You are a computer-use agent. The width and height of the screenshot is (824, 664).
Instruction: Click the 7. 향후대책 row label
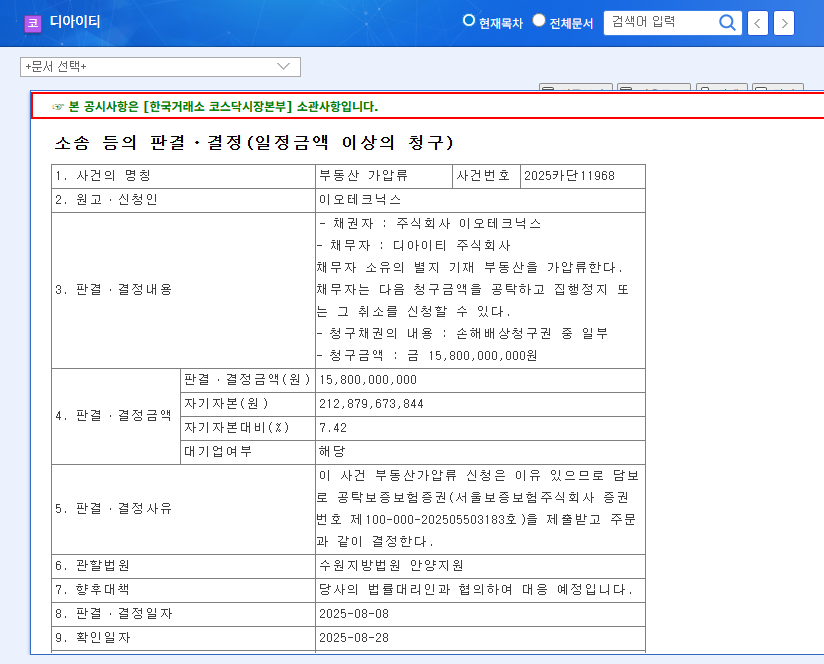click(x=92, y=590)
